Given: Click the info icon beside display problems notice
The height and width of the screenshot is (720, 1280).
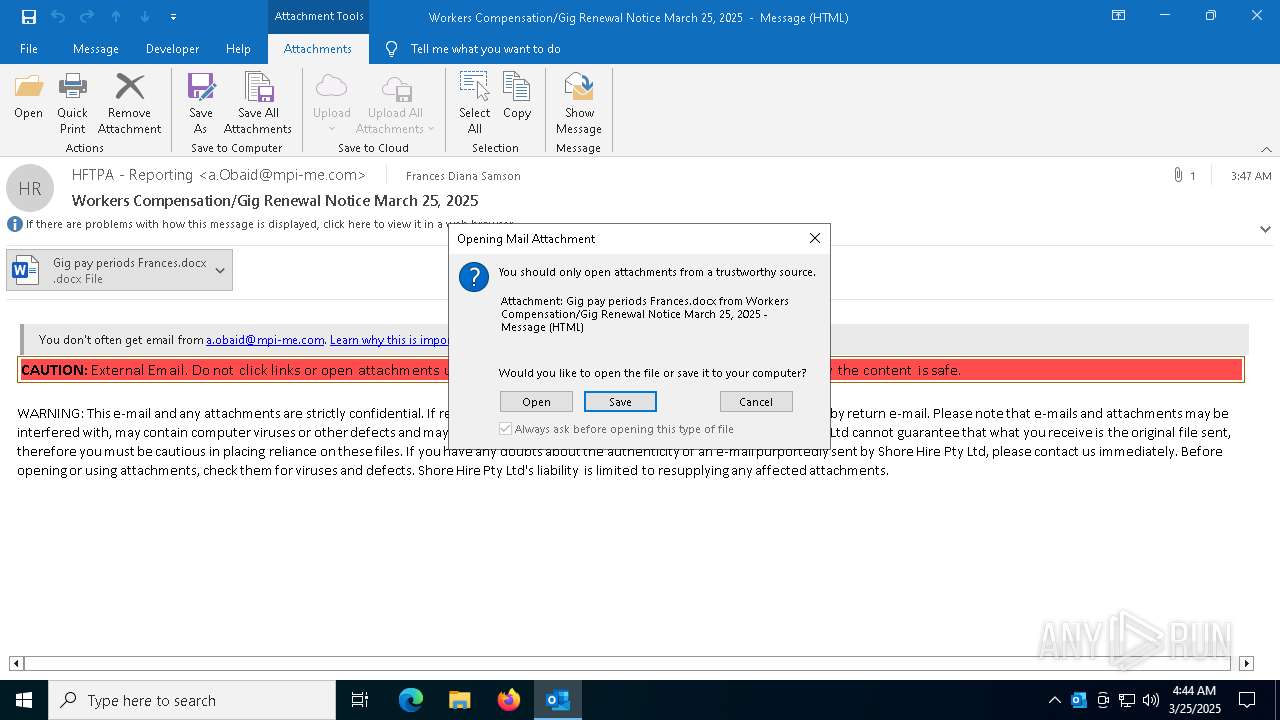Looking at the screenshot, I should pyautogui.click(x=15, y=224).
